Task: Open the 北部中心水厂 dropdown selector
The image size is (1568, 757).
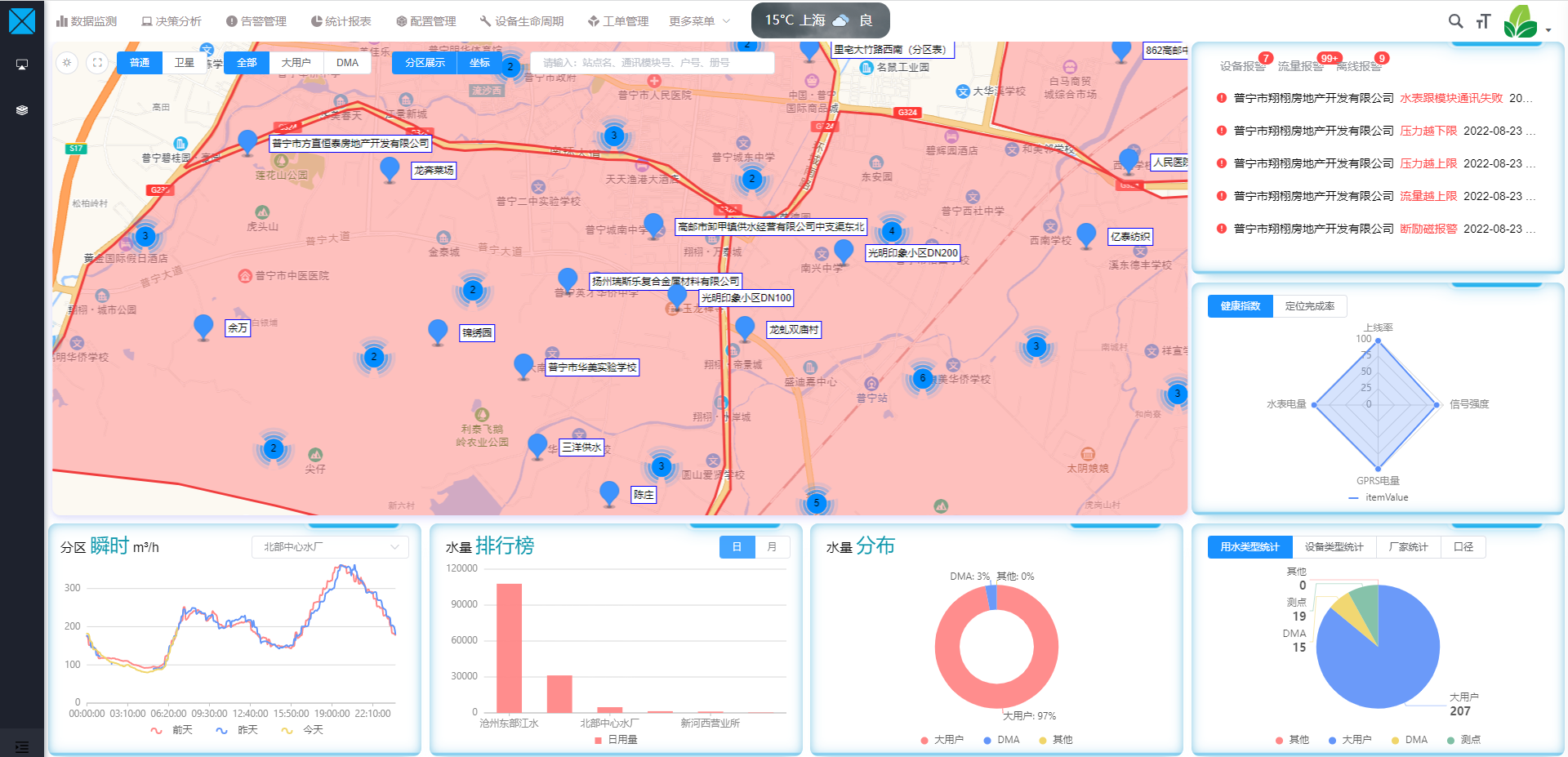Action: [330, 547]
